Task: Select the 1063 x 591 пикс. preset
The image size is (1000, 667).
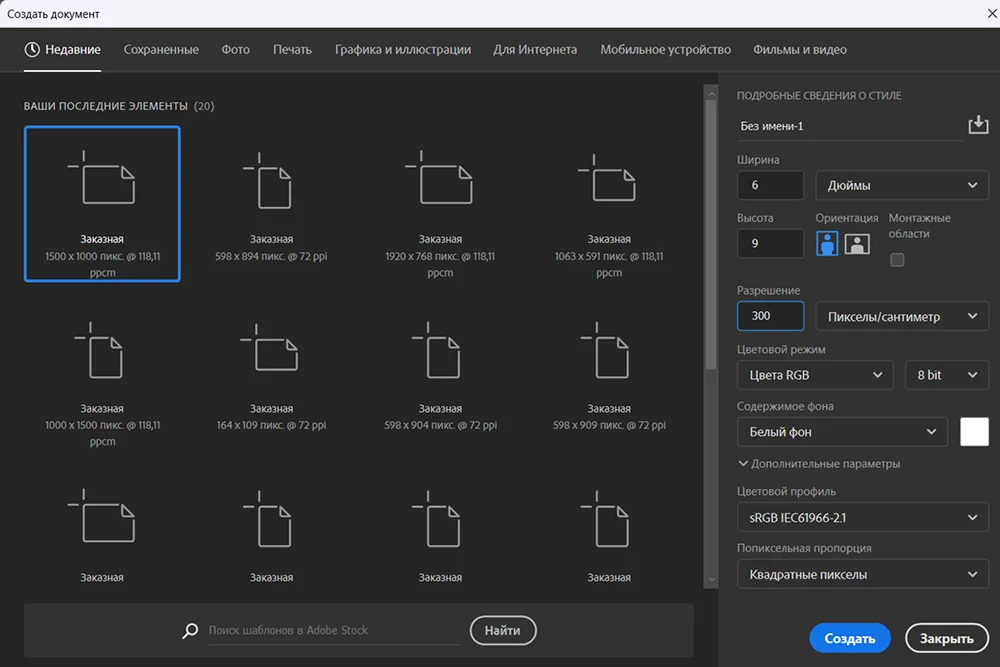Action: 609,203
